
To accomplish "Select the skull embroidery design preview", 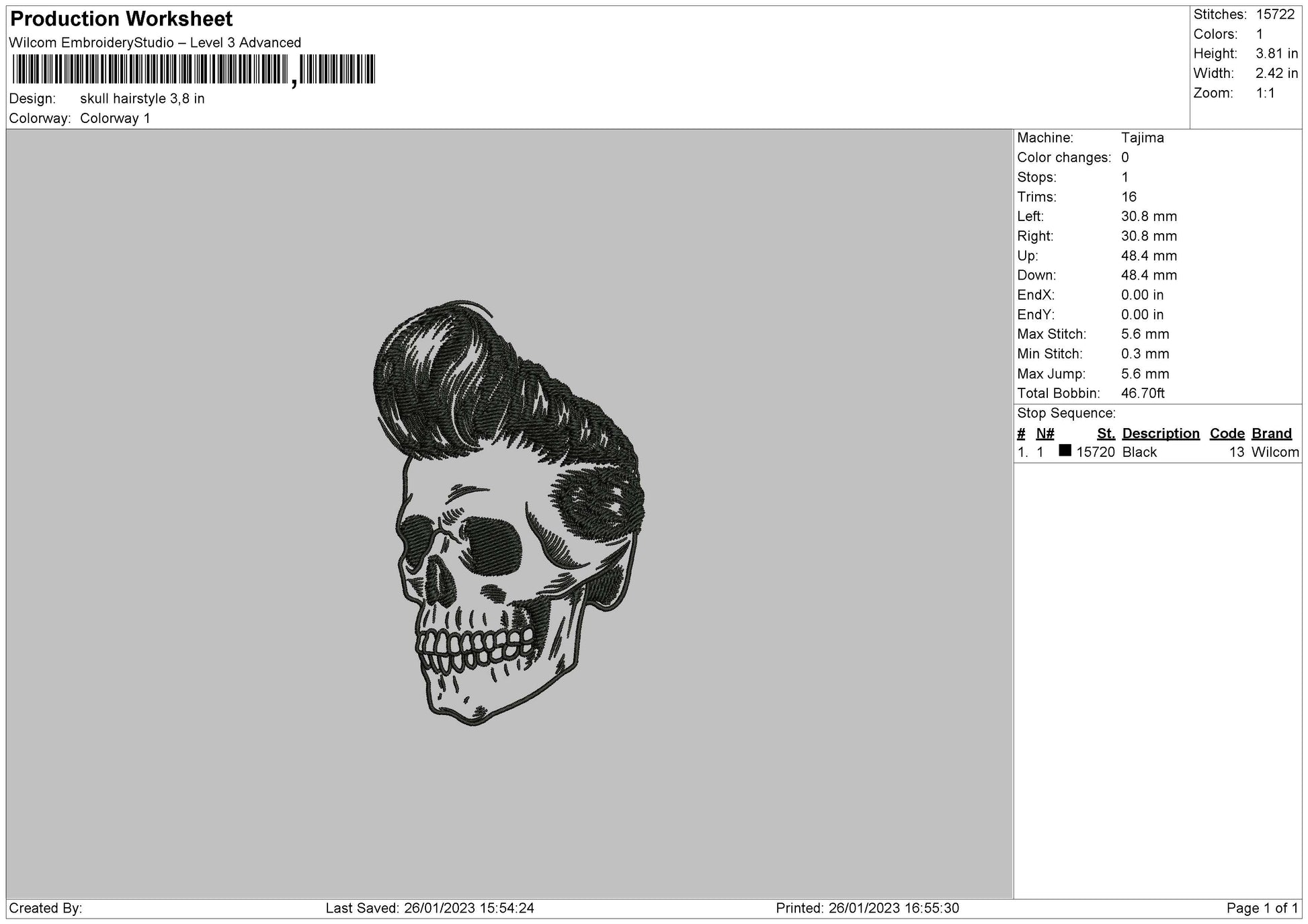I will pos(508,513).
